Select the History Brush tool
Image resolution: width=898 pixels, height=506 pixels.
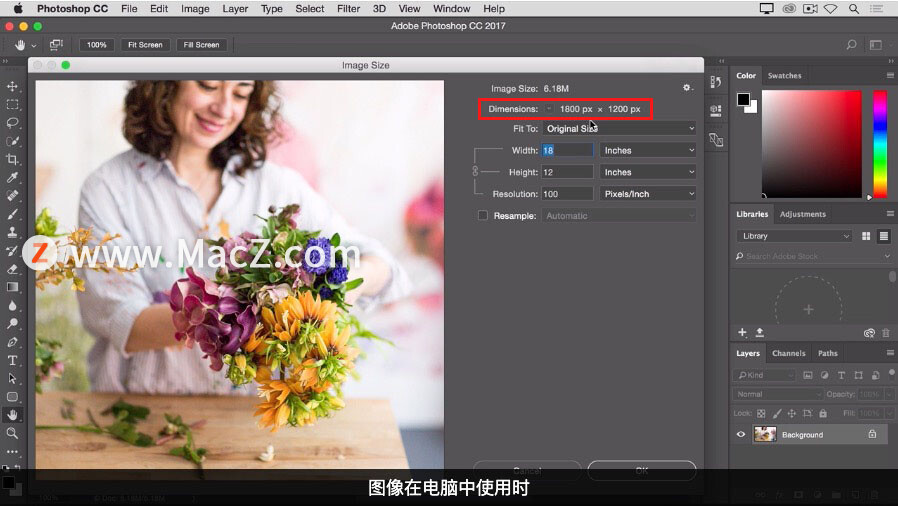(12, 251)
